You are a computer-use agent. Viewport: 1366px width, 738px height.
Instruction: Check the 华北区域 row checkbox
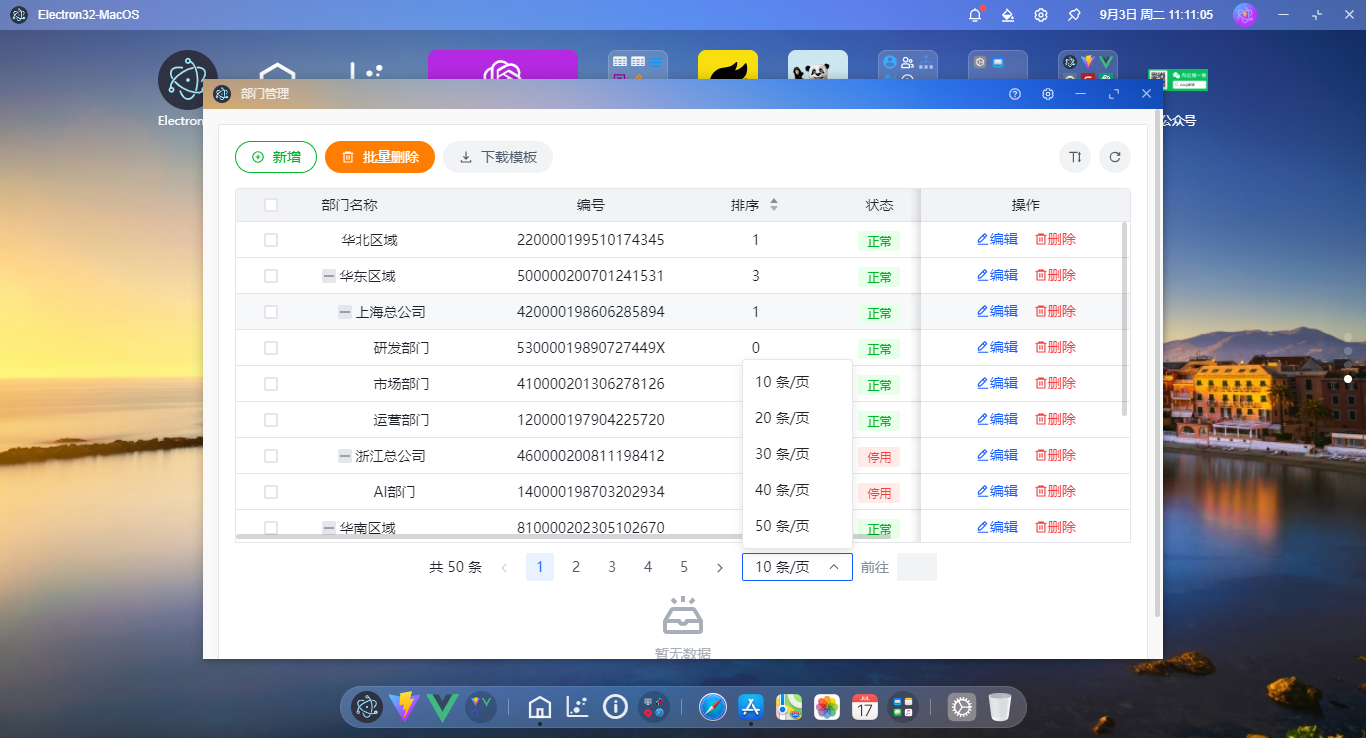pyautogui.click(x=270, y=240)
